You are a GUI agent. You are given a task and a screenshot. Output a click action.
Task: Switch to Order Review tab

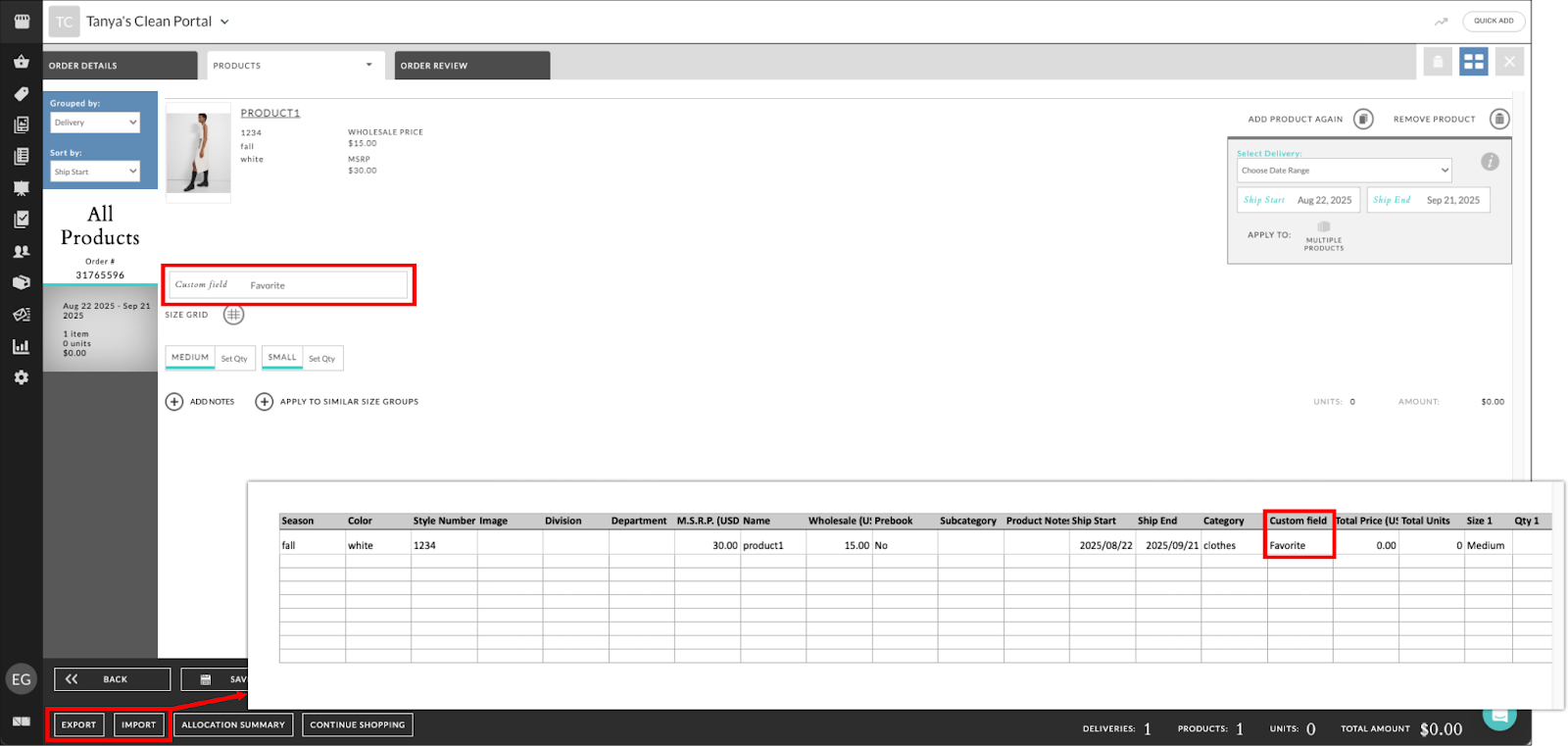pyautogui.click(x=472, y=66)
